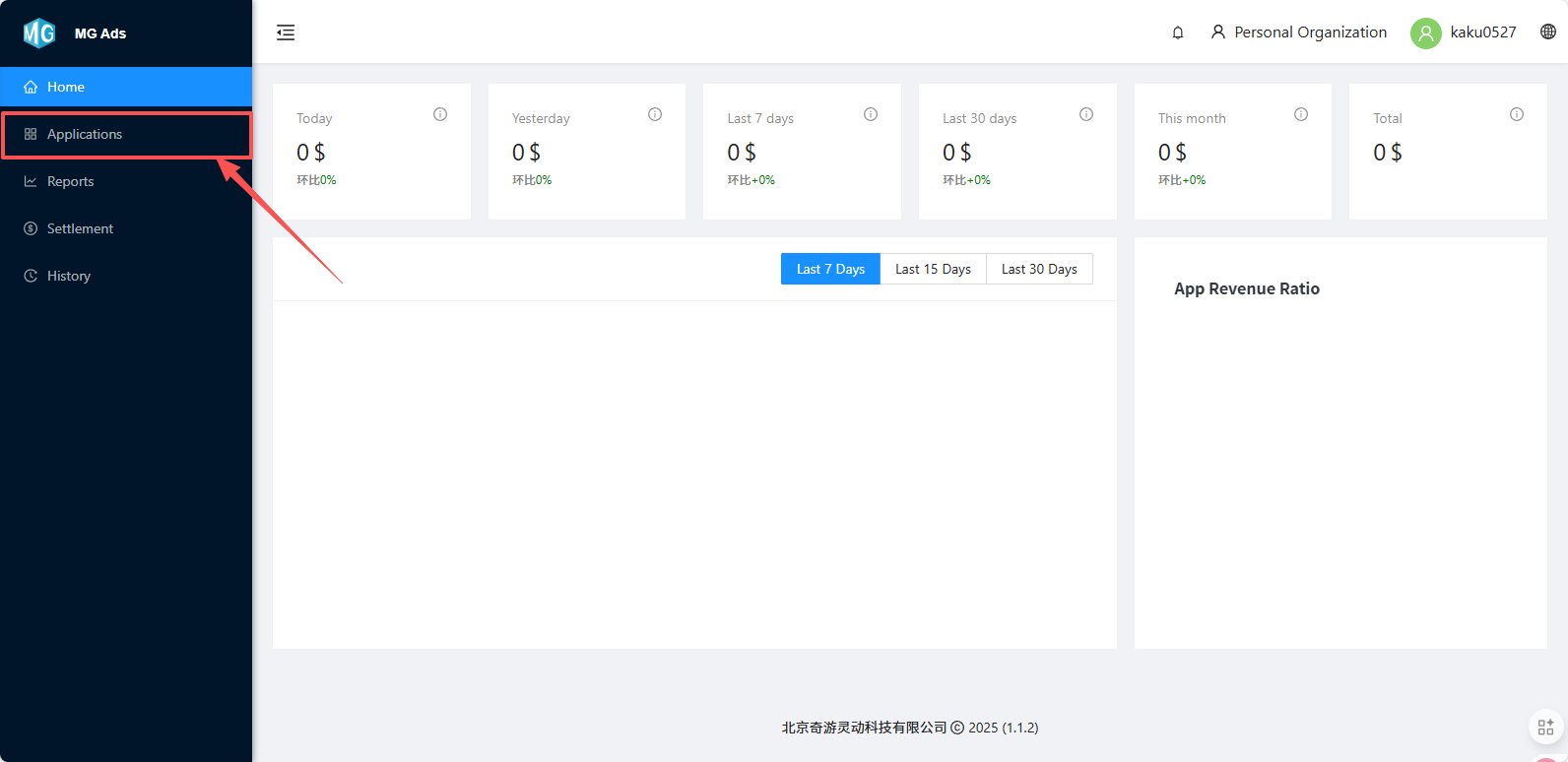This screenshot has width=1568, height=762.
Task: Open the Personal Organization switcher
Action: [1299, 32]
